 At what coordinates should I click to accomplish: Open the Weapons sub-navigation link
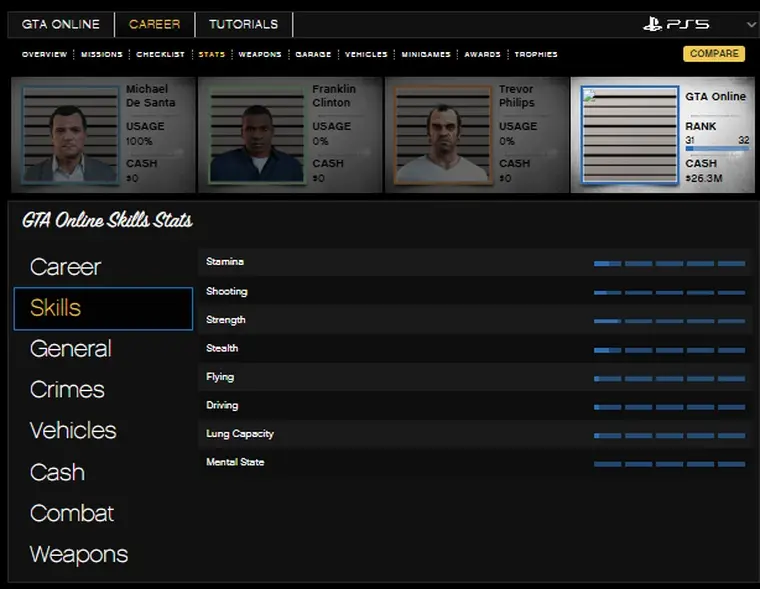point(260,55)
